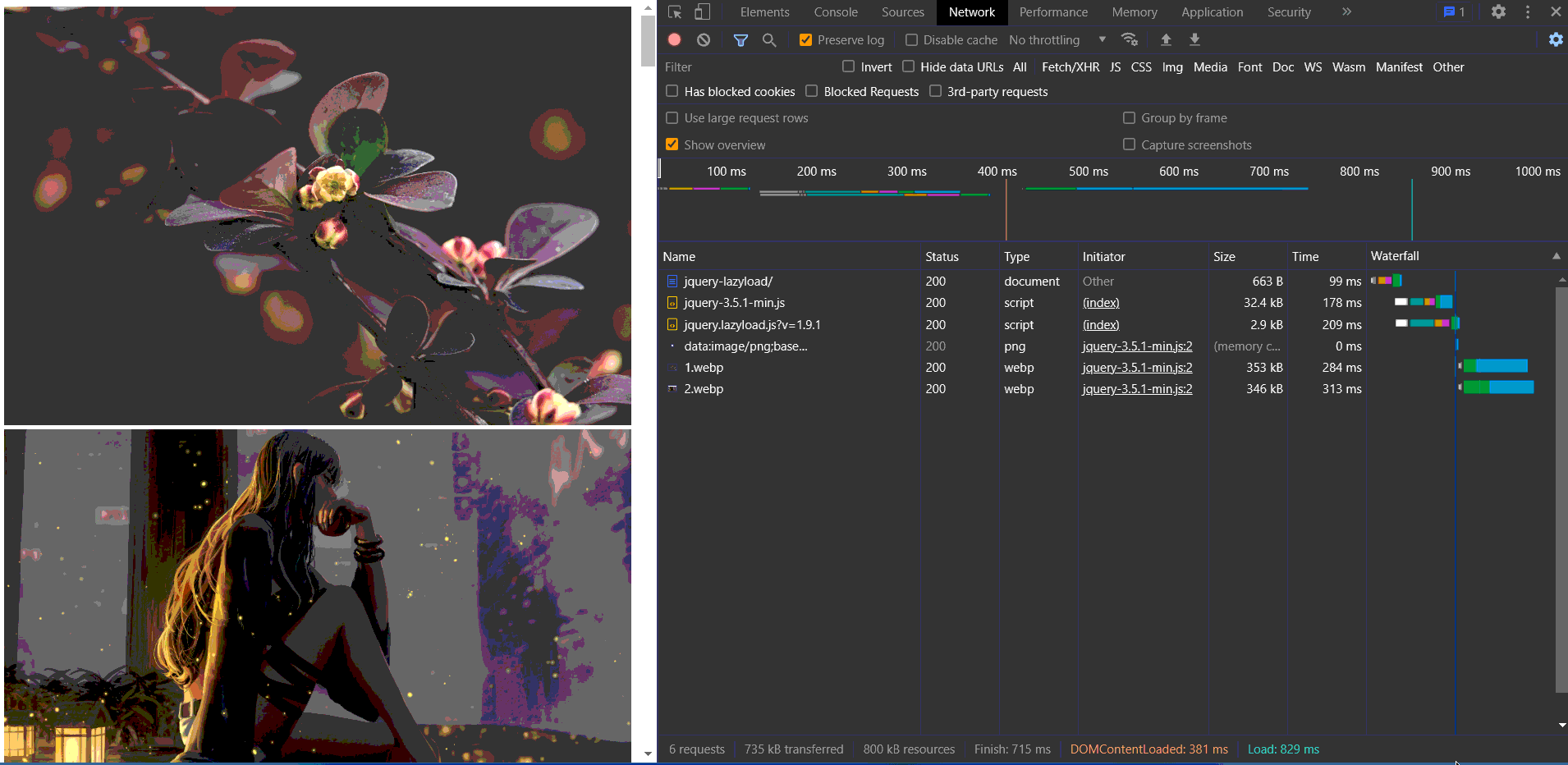The image size is (1568, 765).
Task: Clear the network log
Action: click(704, 39)
